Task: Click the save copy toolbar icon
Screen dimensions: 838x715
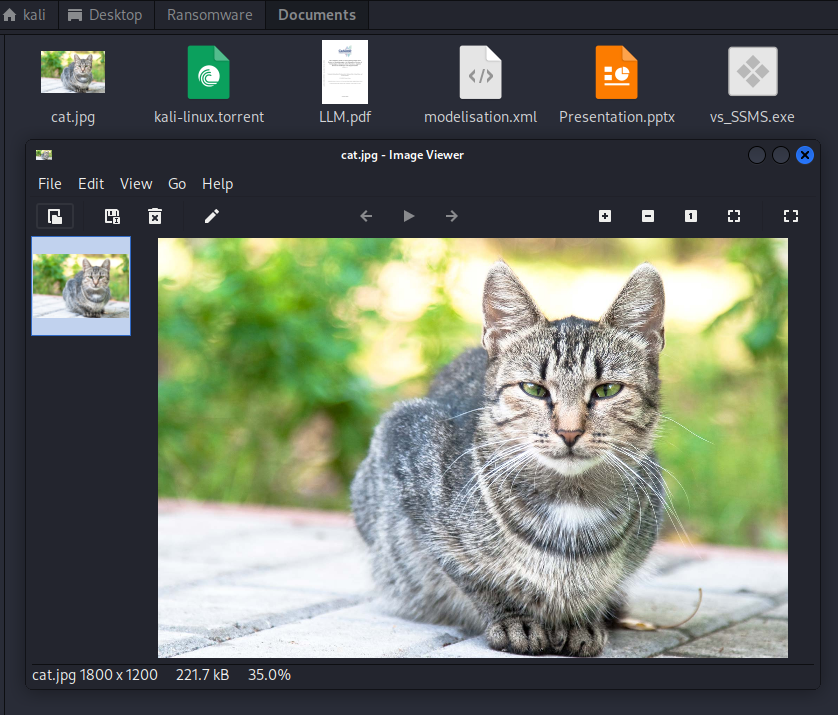Action: click(x=113, y=216)
